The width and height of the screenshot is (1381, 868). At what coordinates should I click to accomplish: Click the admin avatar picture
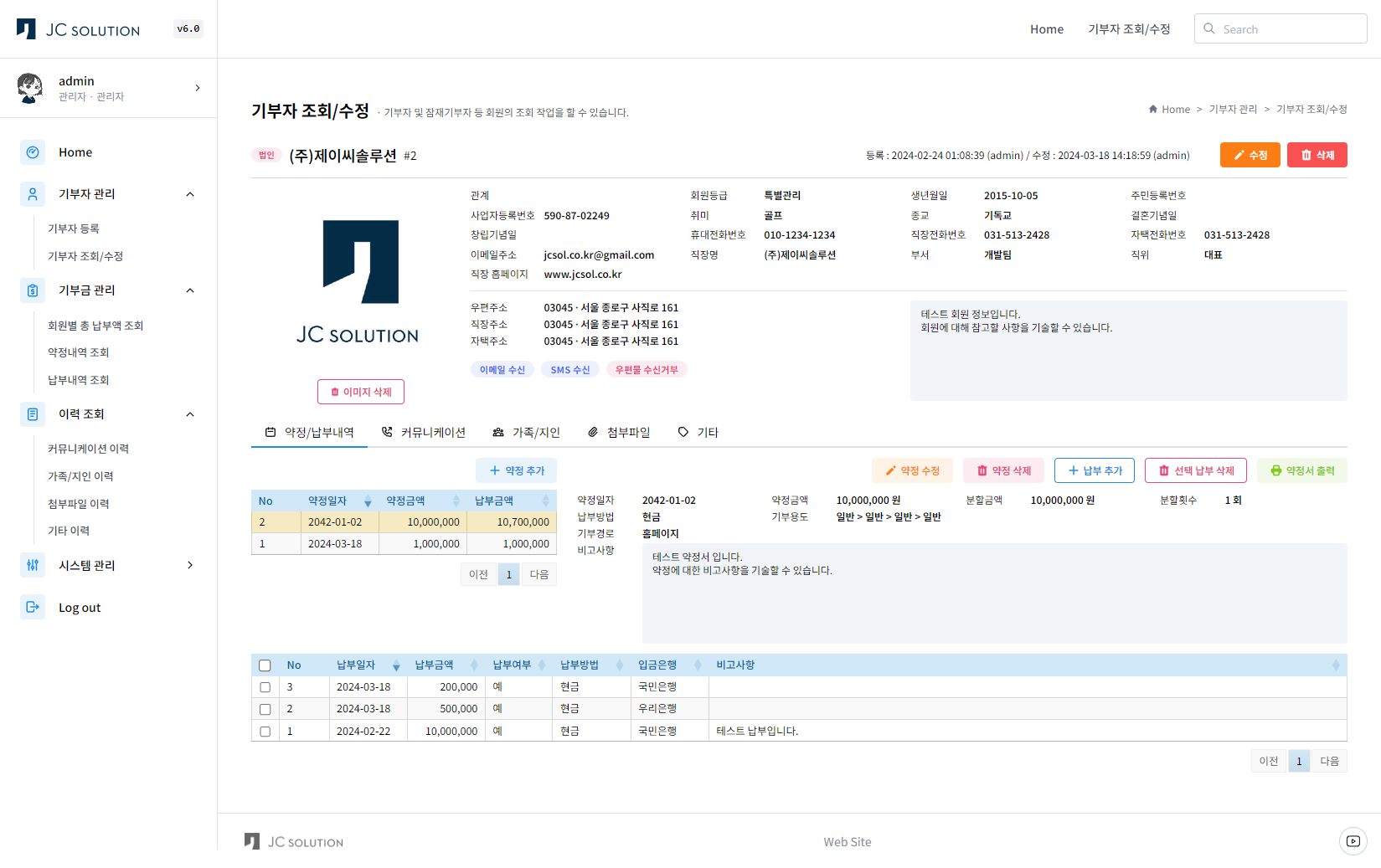[x=30, y=88]
